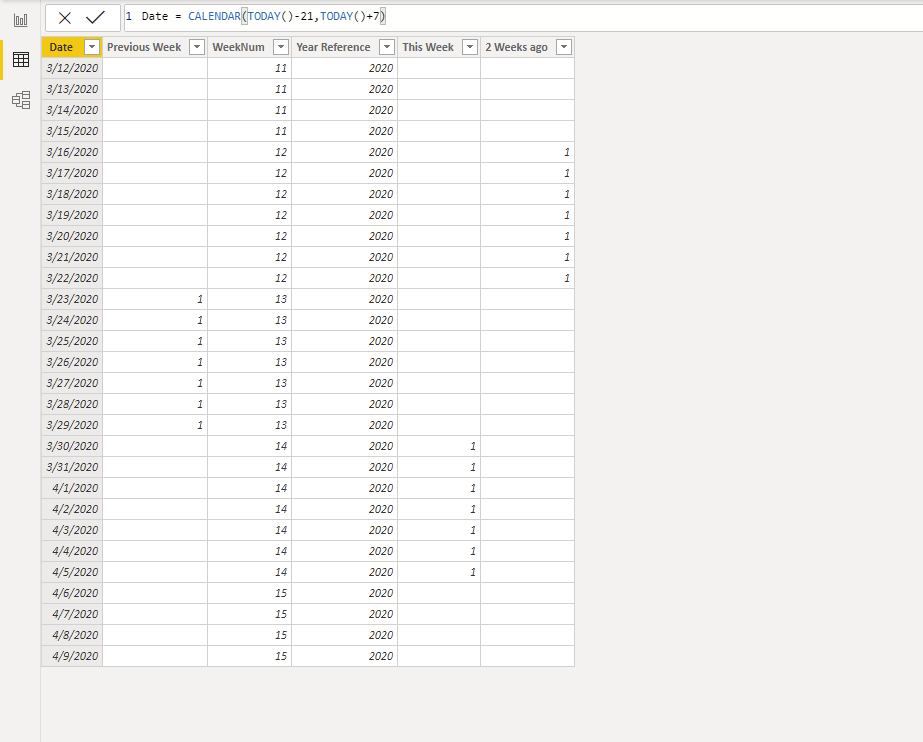Select the 3/16/2020 date cell
Viewport: 923px width, 742px height.
point(72,152)
